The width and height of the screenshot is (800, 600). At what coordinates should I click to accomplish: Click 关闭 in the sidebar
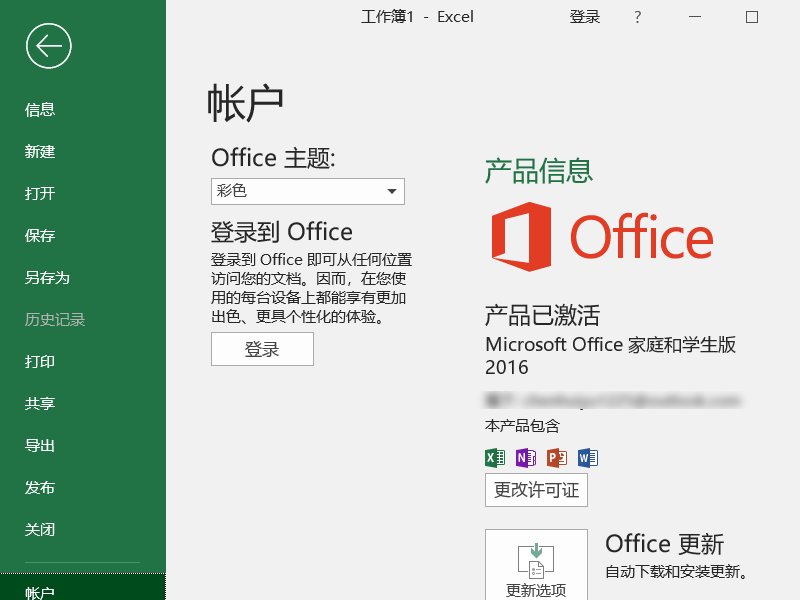(x=40, y=530)
